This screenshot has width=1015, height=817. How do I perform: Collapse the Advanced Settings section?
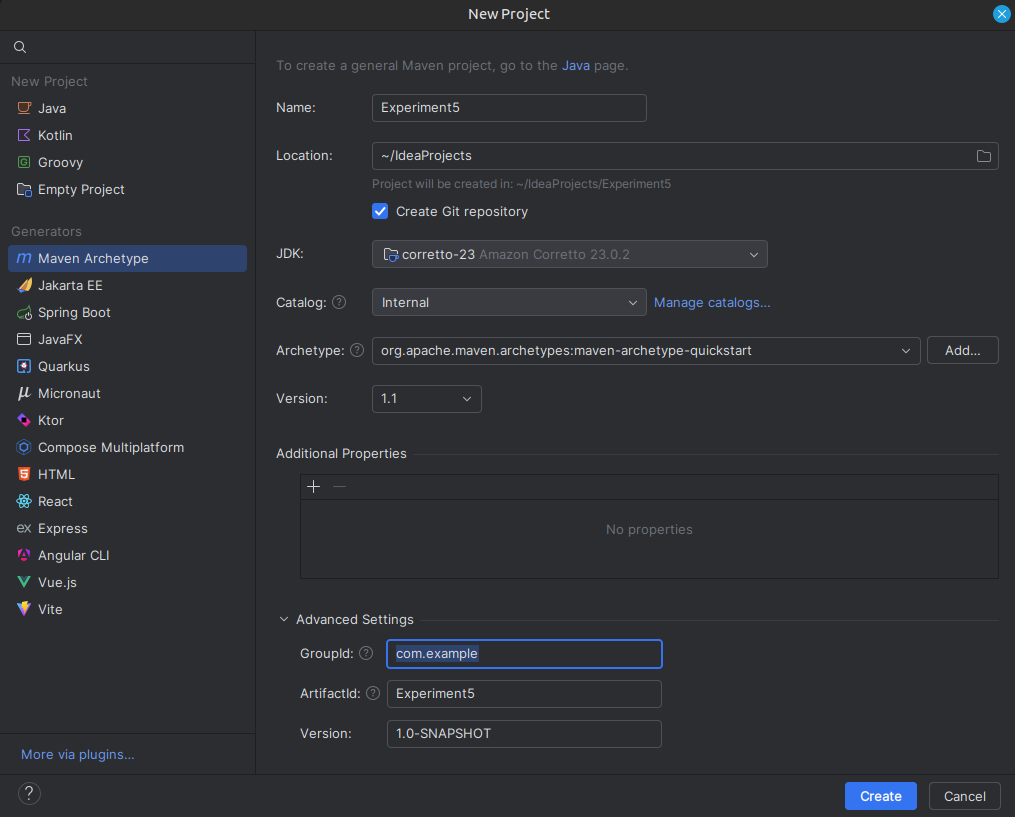[x=283, y=619]
